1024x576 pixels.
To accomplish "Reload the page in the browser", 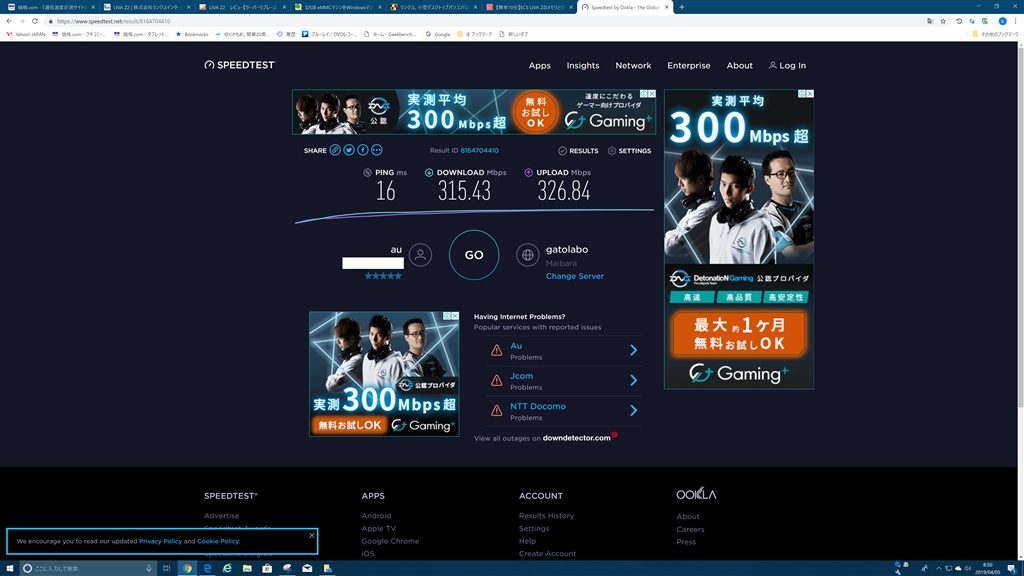I will coord(35,21).
